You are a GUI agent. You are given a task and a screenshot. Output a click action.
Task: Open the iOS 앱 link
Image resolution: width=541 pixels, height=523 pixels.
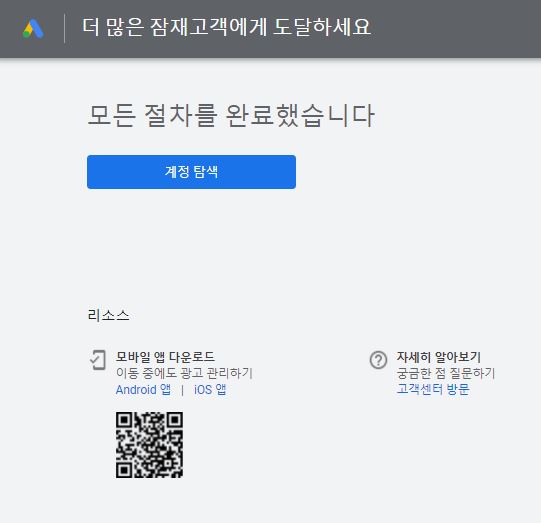click(210, 389)
